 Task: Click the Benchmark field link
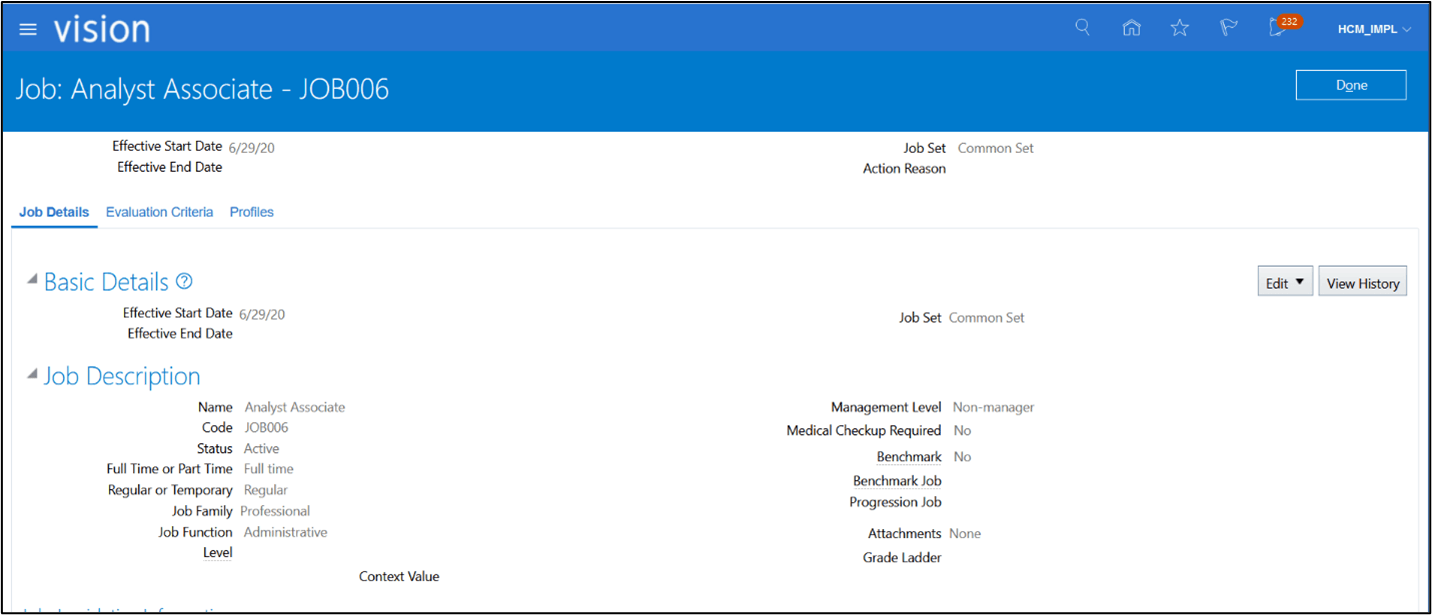tap(908, 456)
